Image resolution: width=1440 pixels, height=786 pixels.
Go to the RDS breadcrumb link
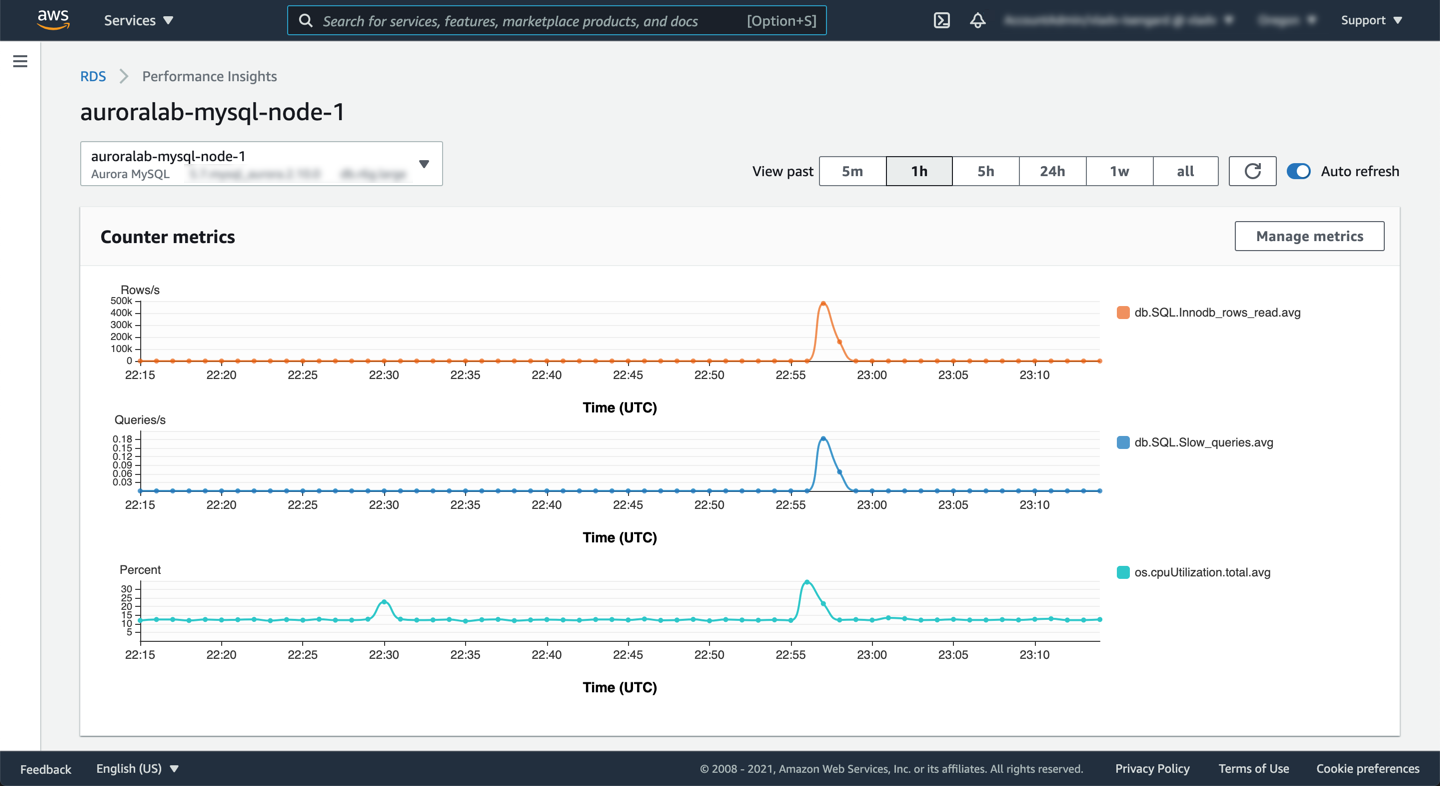[93, 76]
